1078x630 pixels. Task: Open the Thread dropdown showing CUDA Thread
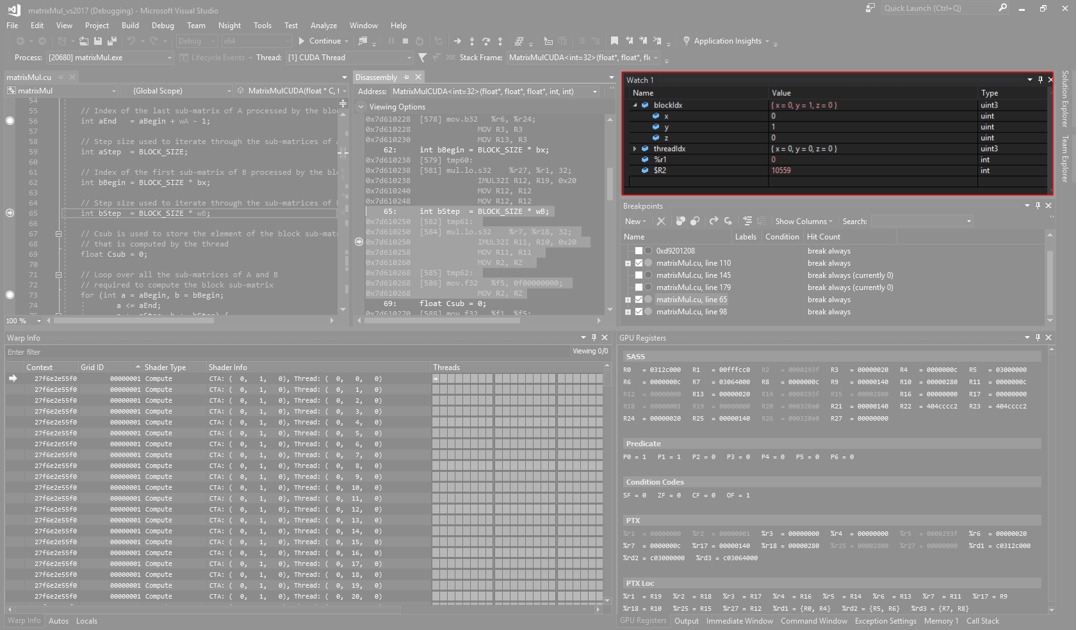pos(408,58)
